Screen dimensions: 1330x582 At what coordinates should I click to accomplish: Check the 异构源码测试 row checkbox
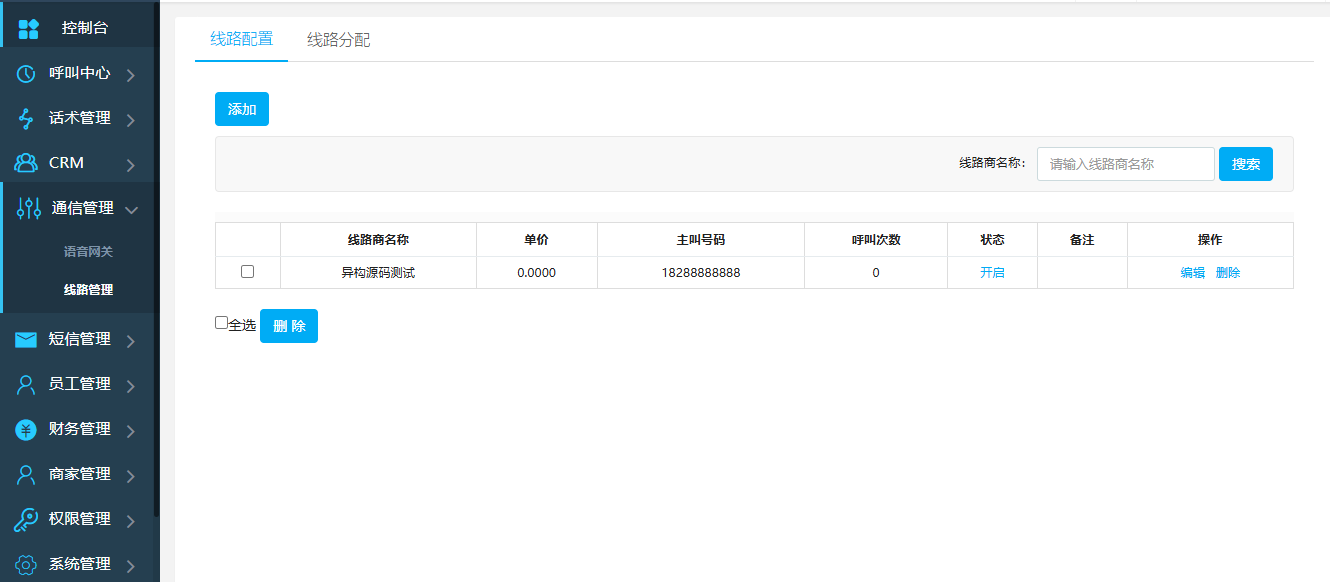[248, 272]
